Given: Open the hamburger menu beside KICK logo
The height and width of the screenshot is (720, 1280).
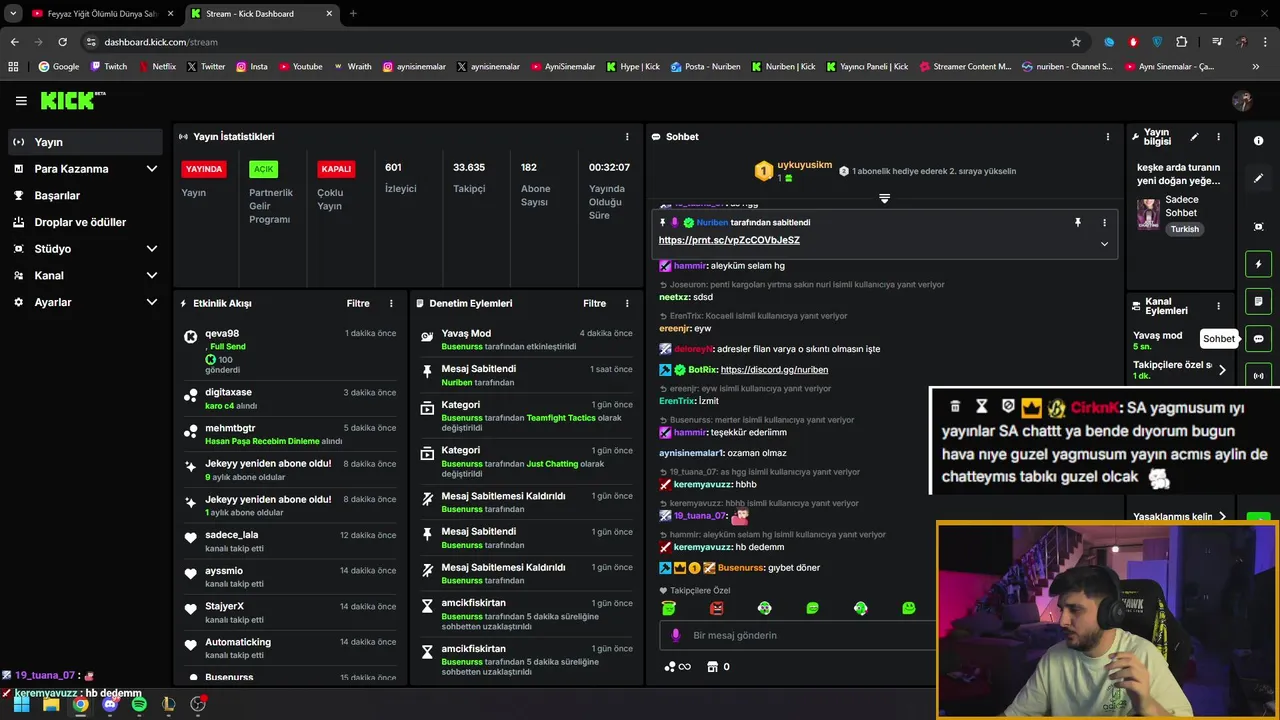Looking at the screenshot, I should pyautogui.click(x=21, y=101).
